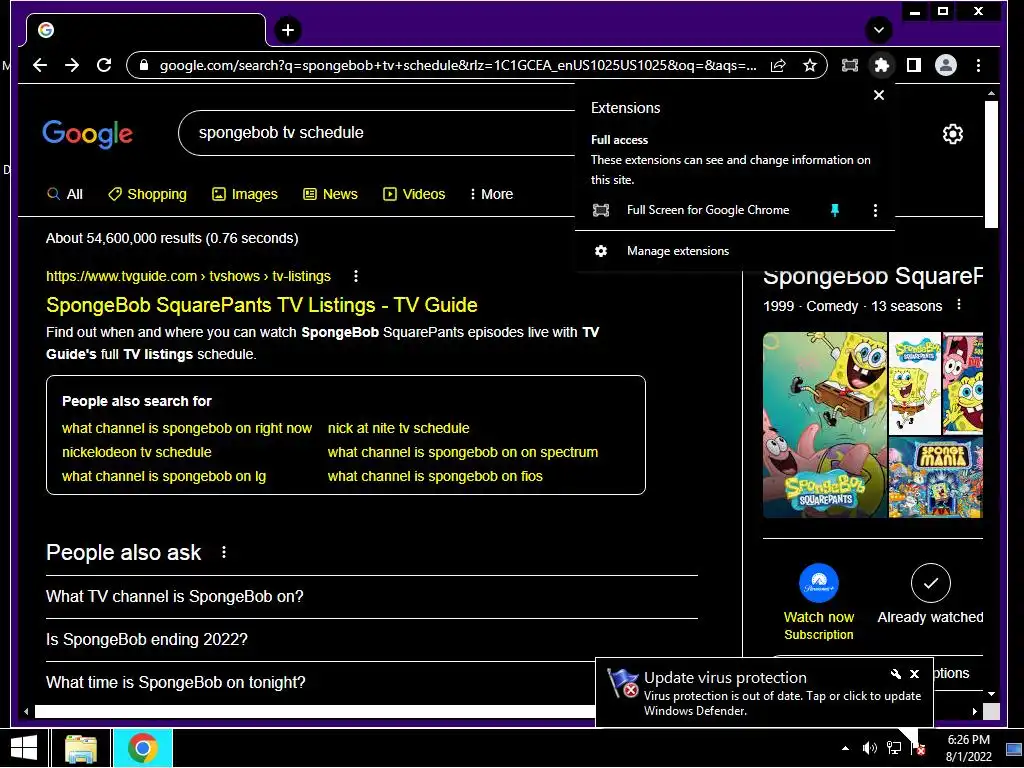1024x768 pixels.
Task: Expand What TV channel is SpongeBob on
Action: (372, 596)
